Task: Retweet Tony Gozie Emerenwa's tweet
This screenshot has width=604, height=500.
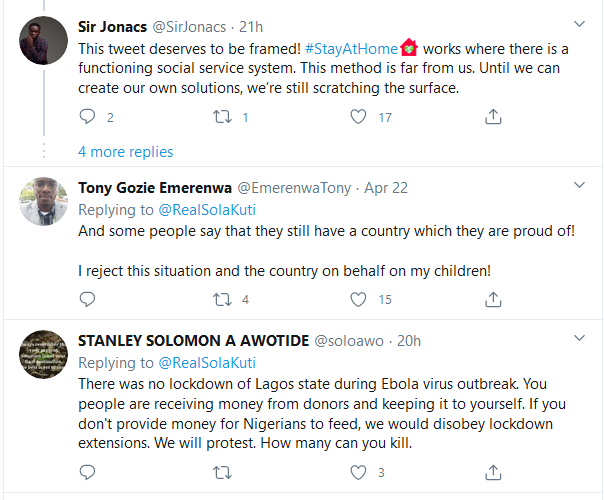Action: tap(224, 299)
